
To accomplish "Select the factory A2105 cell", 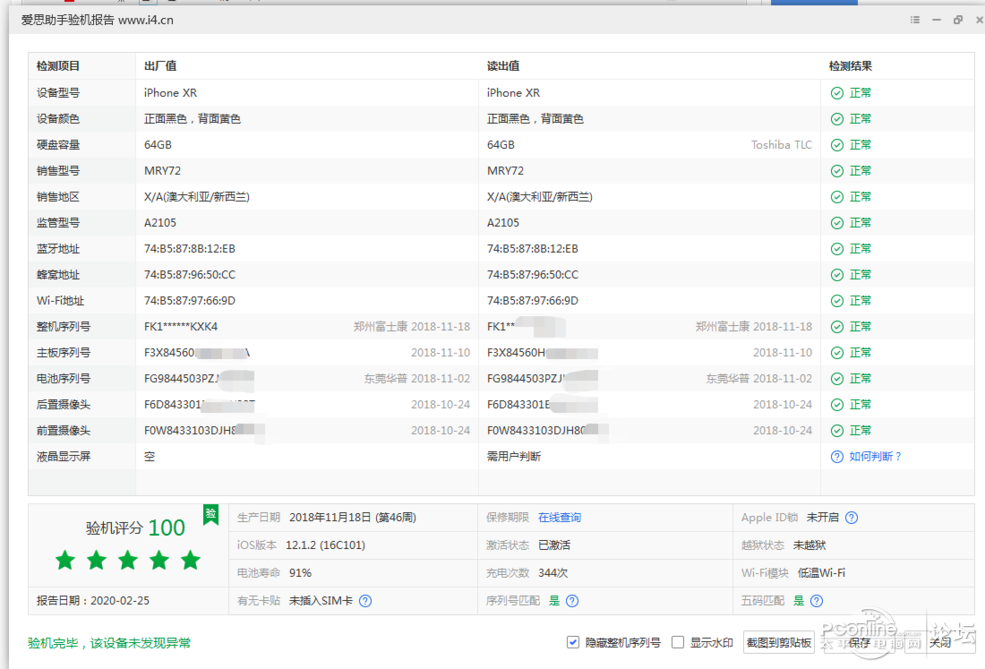I will click(160, 223).
